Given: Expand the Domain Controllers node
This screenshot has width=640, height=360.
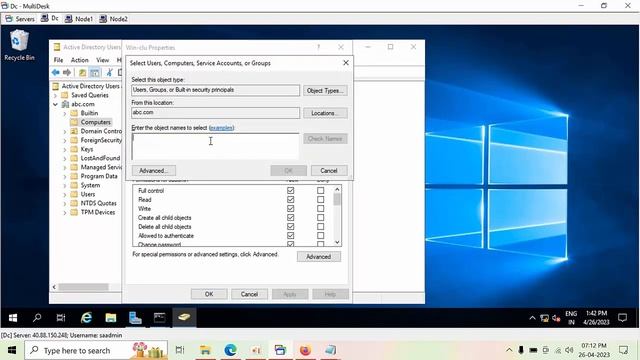Looking at the screenshot, I should pyautogui.click(x=64, y=131).
